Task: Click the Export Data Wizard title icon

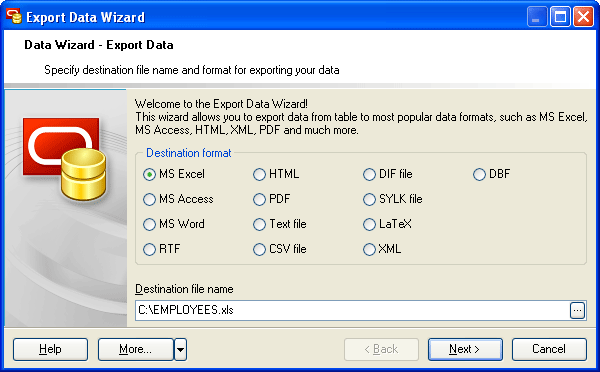Action: point(13,16)
